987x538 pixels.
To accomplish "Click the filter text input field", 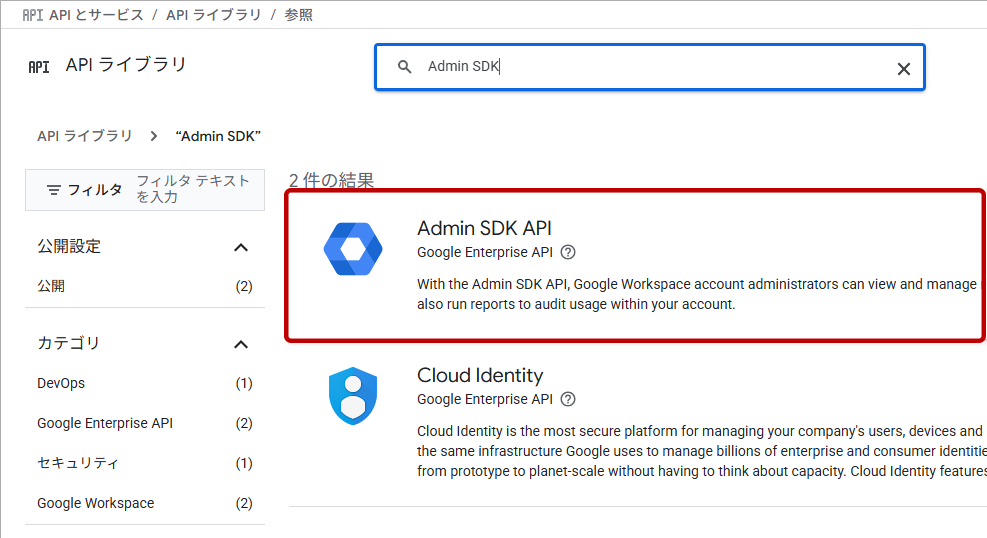I will [195, 189].
